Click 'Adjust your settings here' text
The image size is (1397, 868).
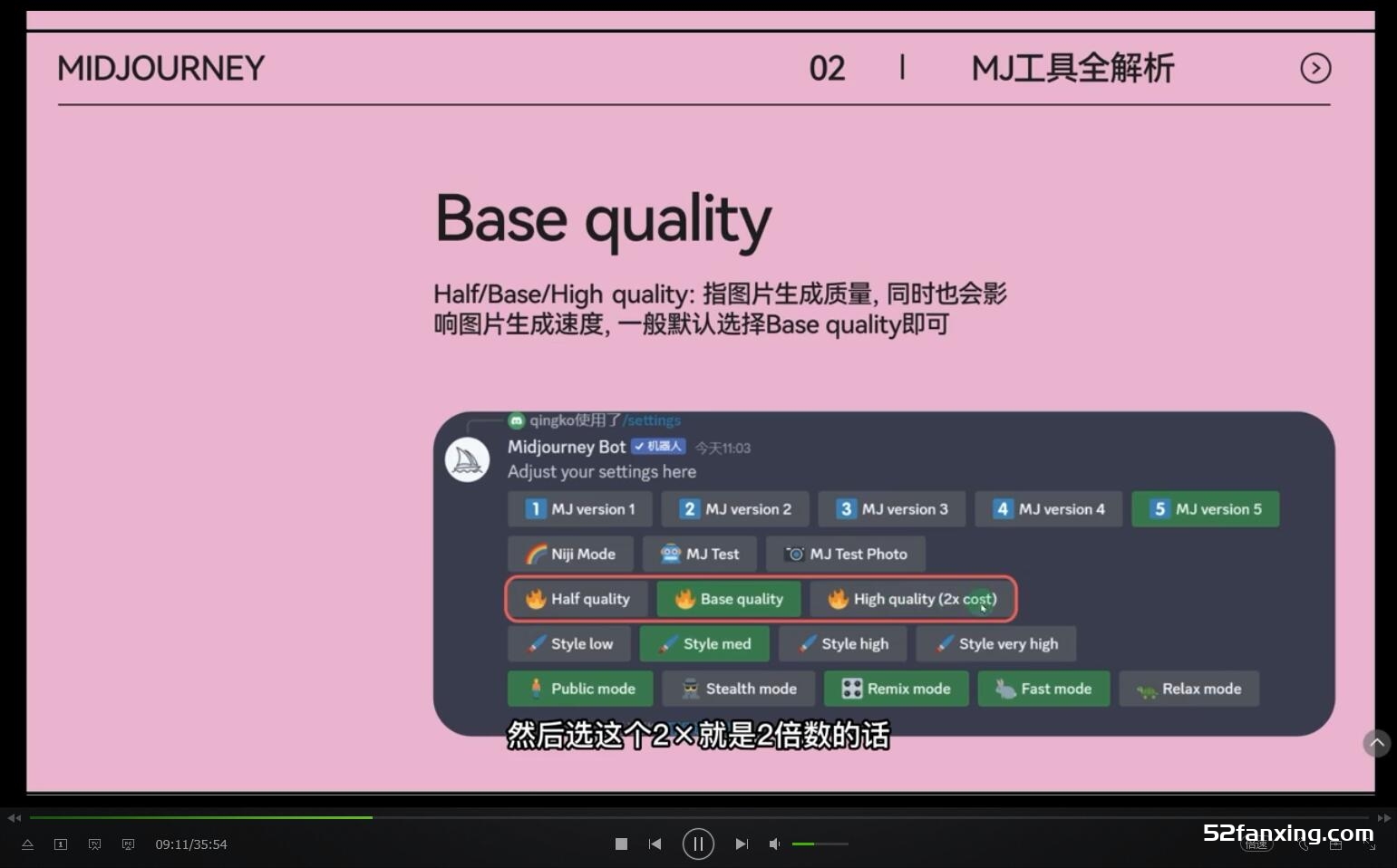[602, 472]
